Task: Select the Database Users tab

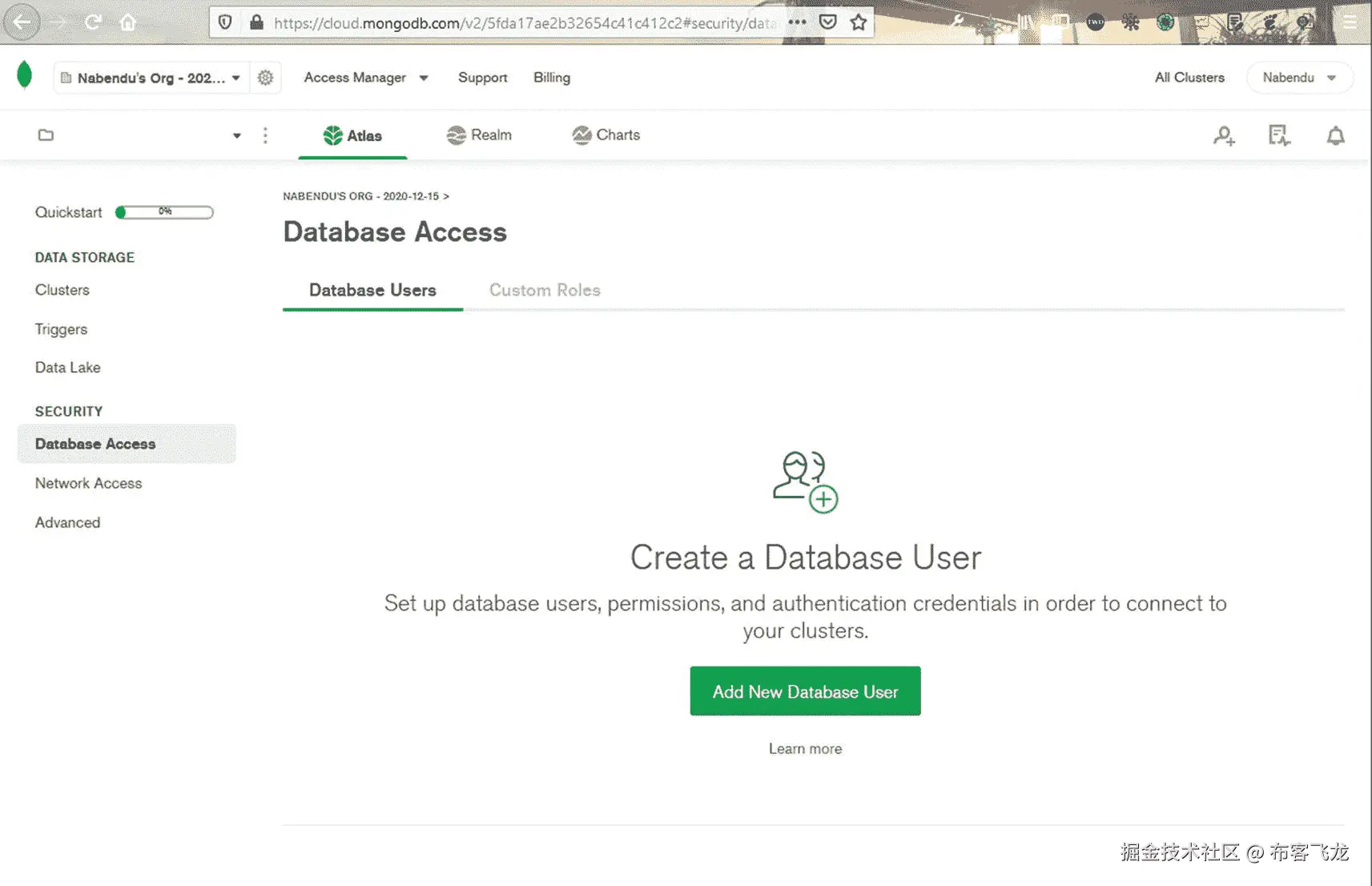Action: (x=372, y=290)
